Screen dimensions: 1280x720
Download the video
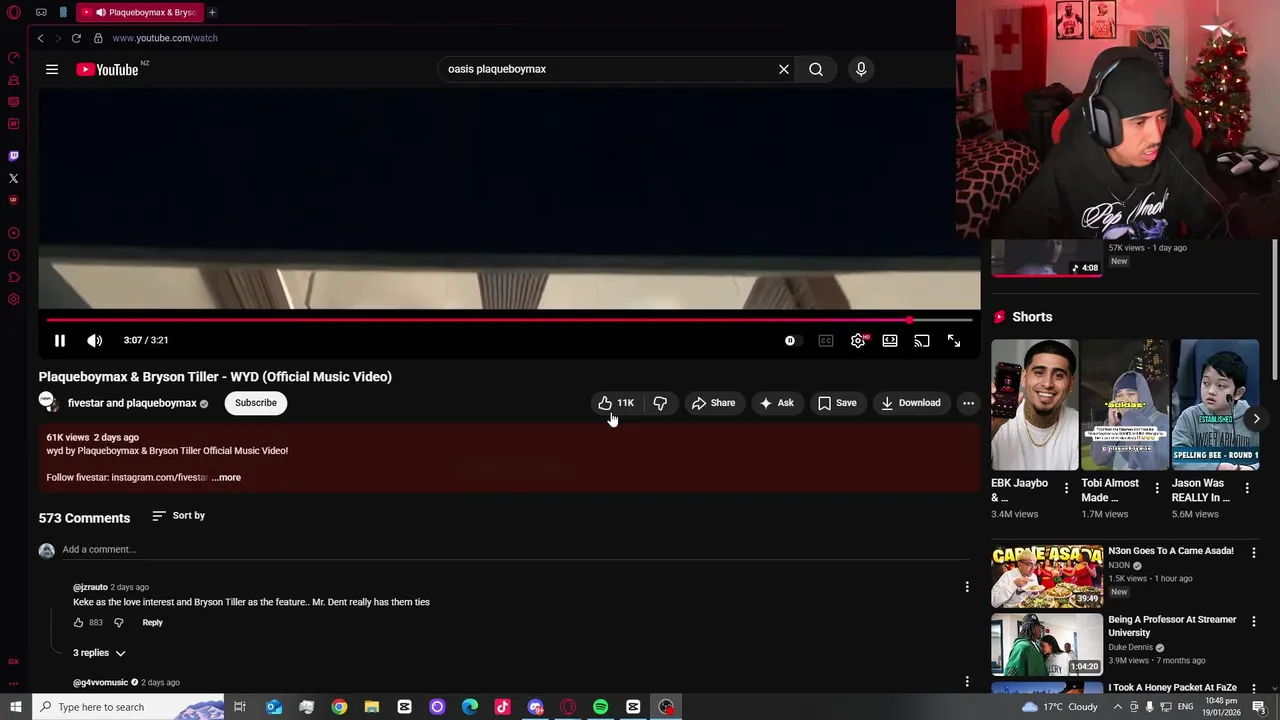[910, 403]
